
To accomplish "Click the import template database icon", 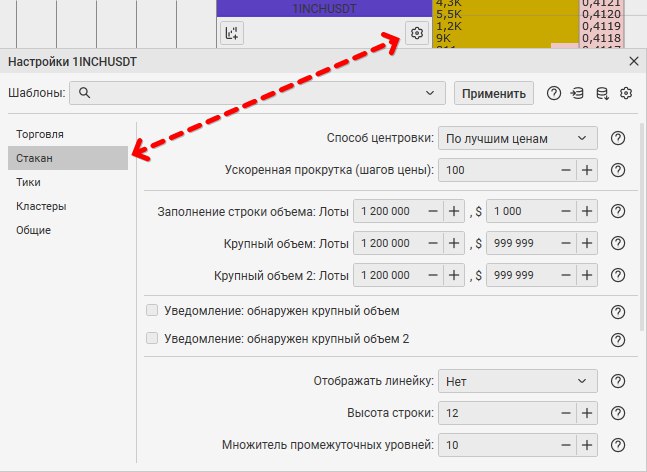I will point(578,93).
